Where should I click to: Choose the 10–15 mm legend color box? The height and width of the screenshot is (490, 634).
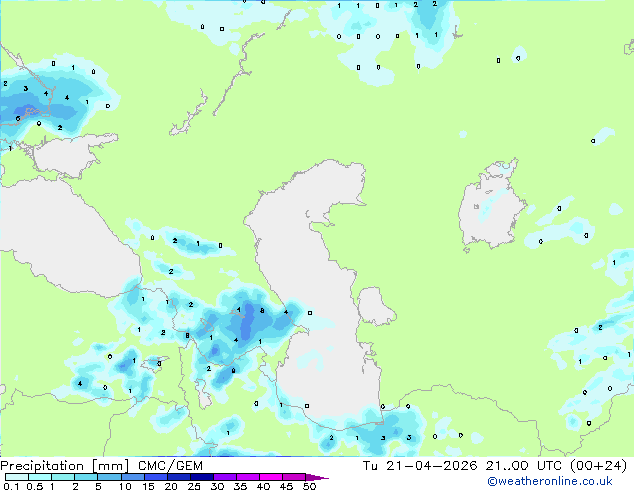point(133,477)
